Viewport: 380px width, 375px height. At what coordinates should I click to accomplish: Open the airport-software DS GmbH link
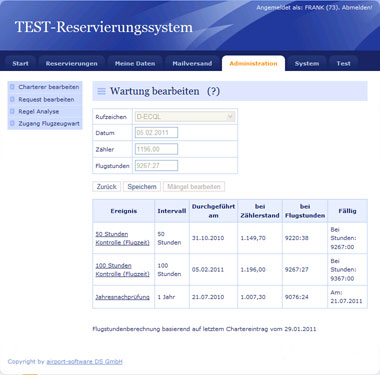point(84,361)
